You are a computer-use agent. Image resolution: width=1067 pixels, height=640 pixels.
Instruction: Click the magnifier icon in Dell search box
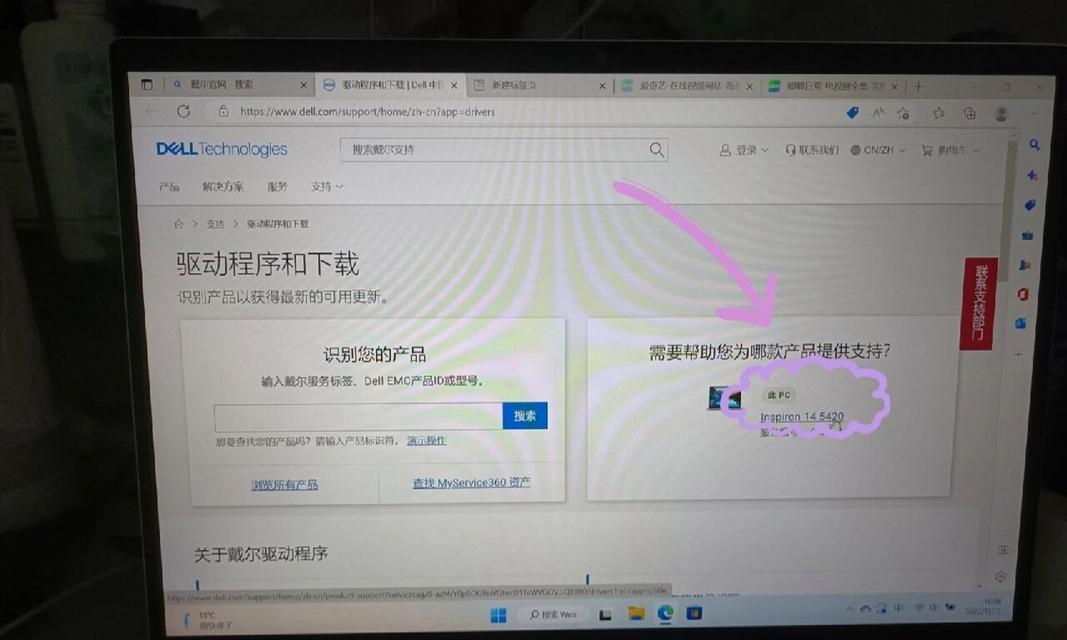pos(656,150)
